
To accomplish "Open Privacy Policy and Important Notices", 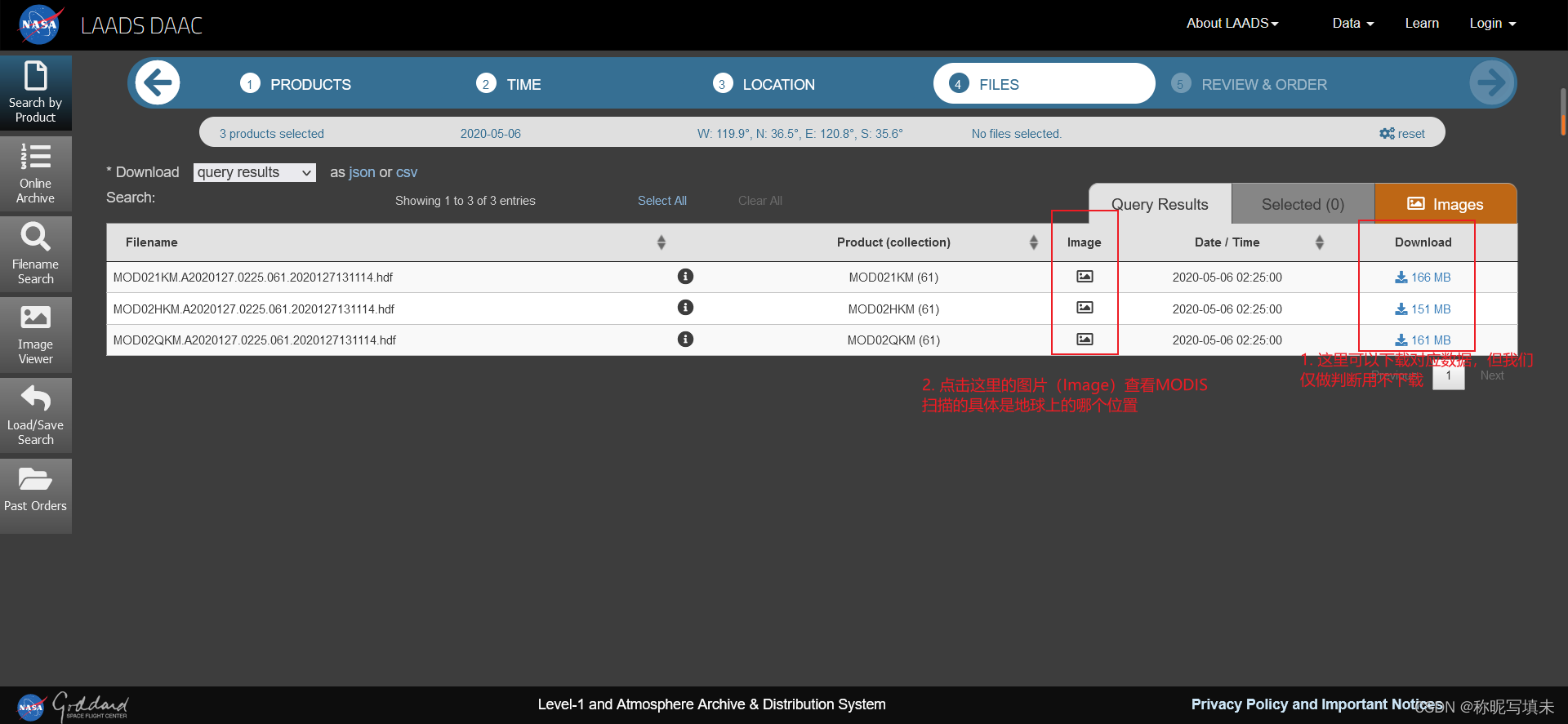I will [x=1316, y=704].
